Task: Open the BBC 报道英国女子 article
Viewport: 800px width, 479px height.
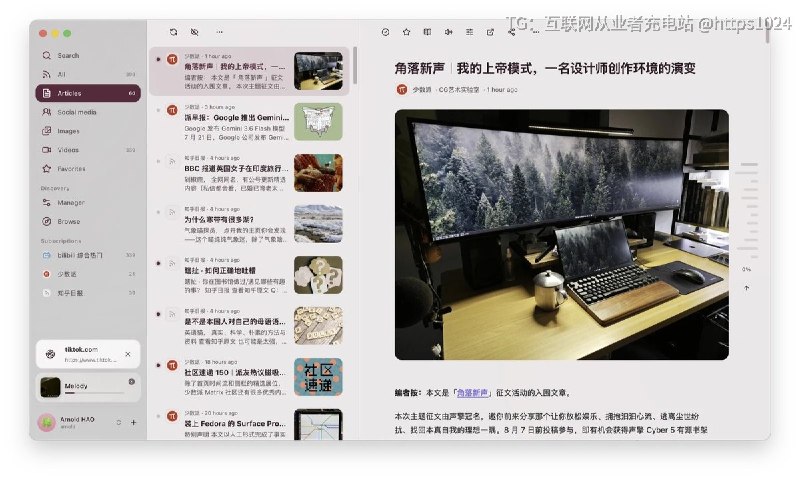Action: tap(249, 173)
